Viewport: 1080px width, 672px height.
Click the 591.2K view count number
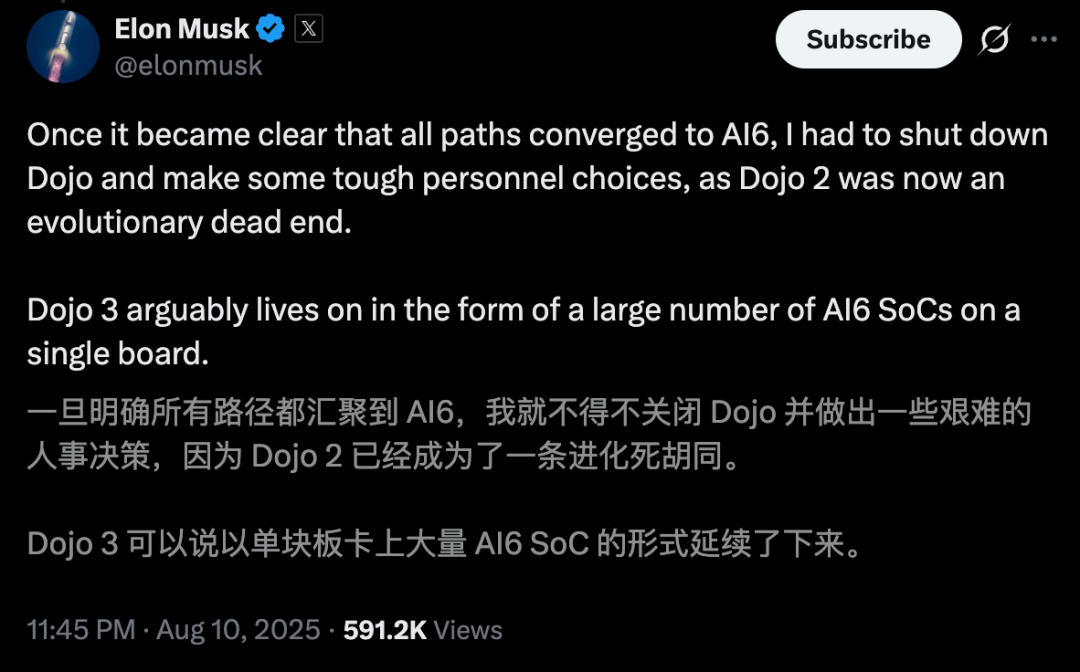click(384, 630)
